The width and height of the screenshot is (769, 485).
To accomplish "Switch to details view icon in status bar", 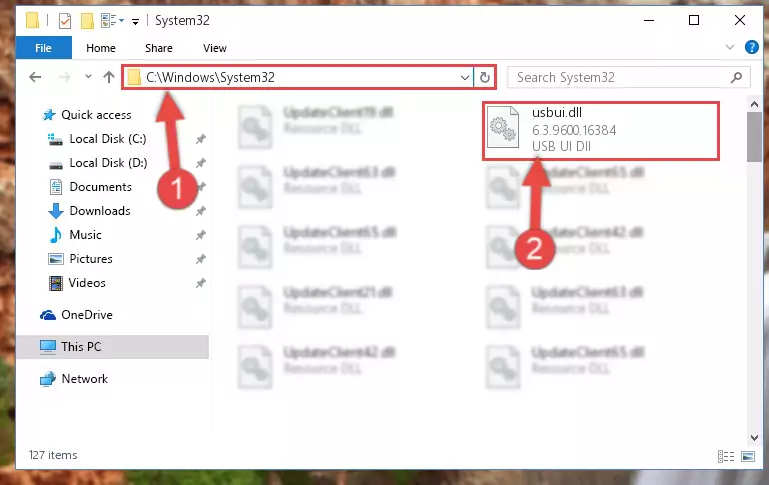I will [x=726, y=457].
